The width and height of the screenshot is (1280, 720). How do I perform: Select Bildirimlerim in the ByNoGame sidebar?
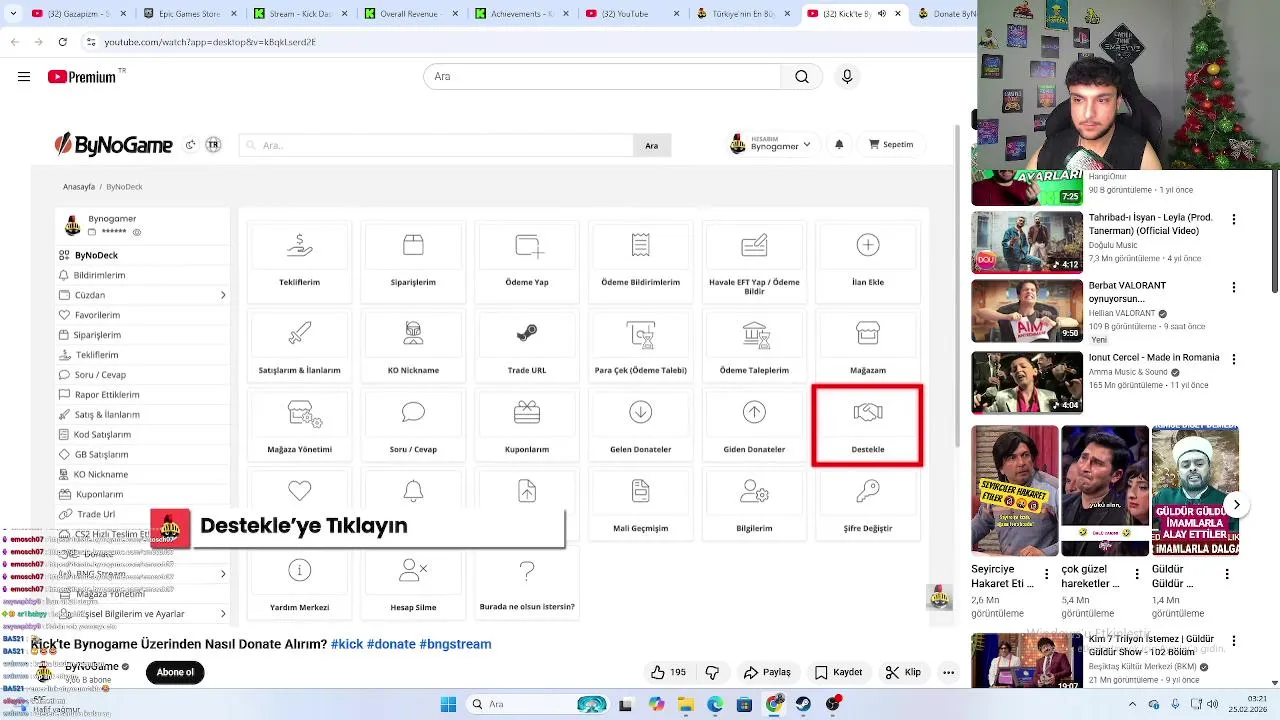tap(99, 275)
